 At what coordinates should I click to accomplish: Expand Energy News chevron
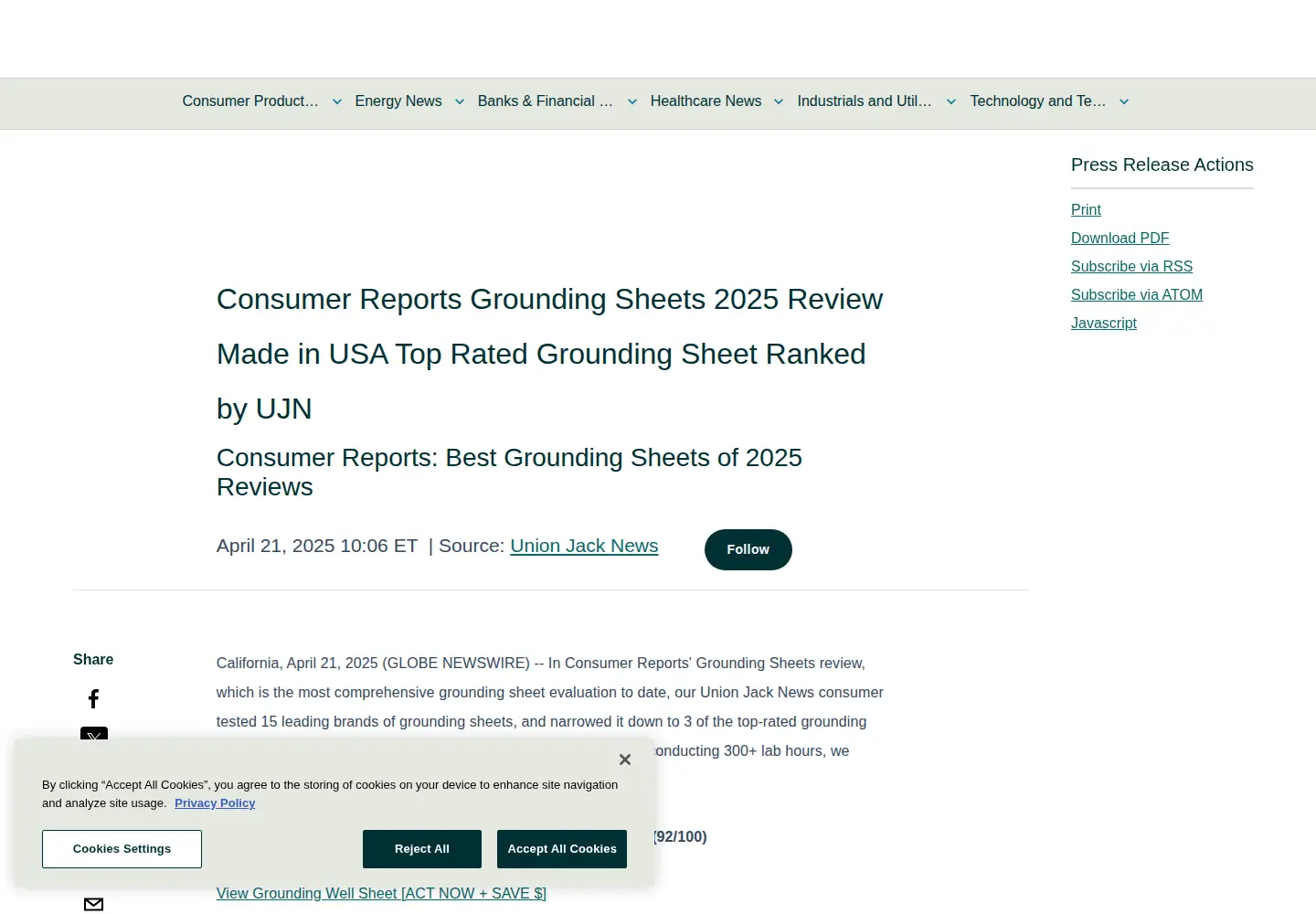[460, 101]
